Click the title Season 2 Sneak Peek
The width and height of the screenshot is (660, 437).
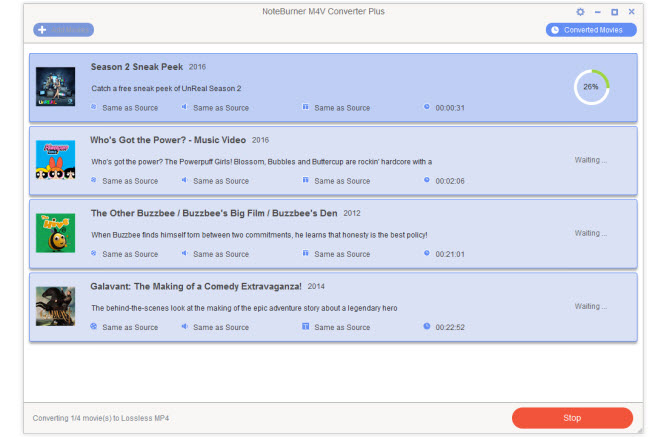[137, 67]
